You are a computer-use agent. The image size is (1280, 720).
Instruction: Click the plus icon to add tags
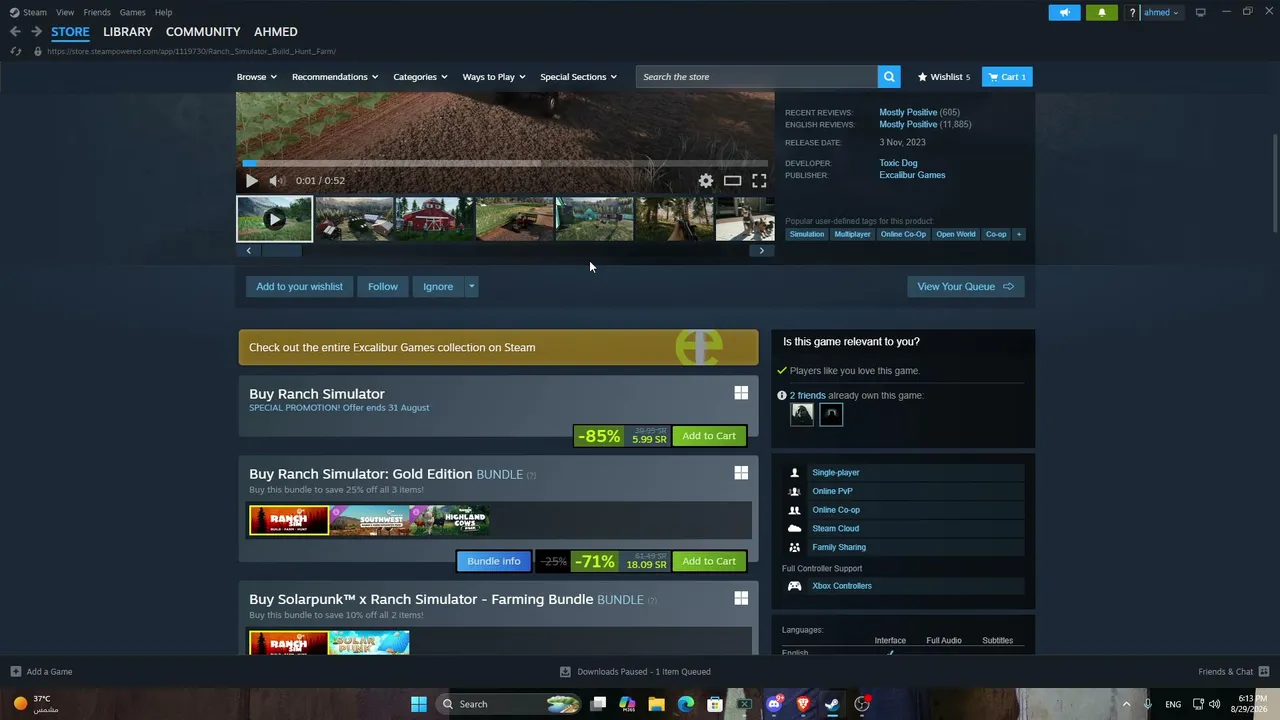(1019, 234)
